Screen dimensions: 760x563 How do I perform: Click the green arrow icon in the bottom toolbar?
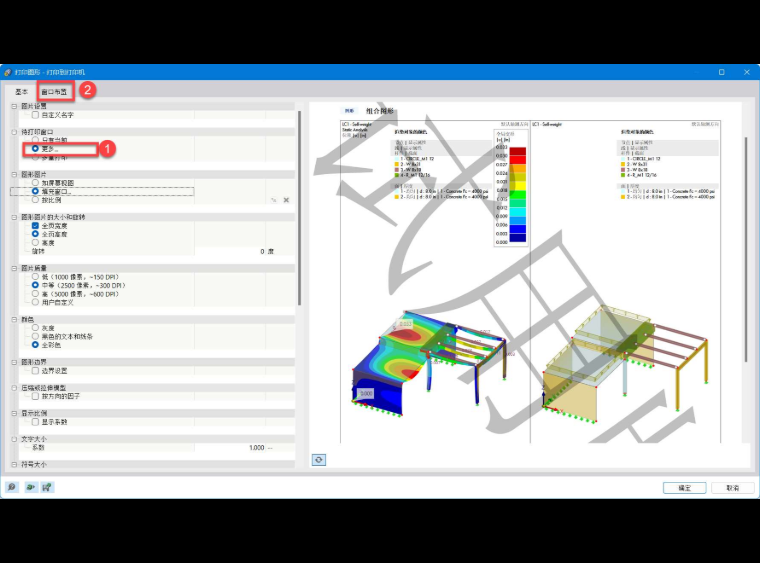tap(30, 487)
